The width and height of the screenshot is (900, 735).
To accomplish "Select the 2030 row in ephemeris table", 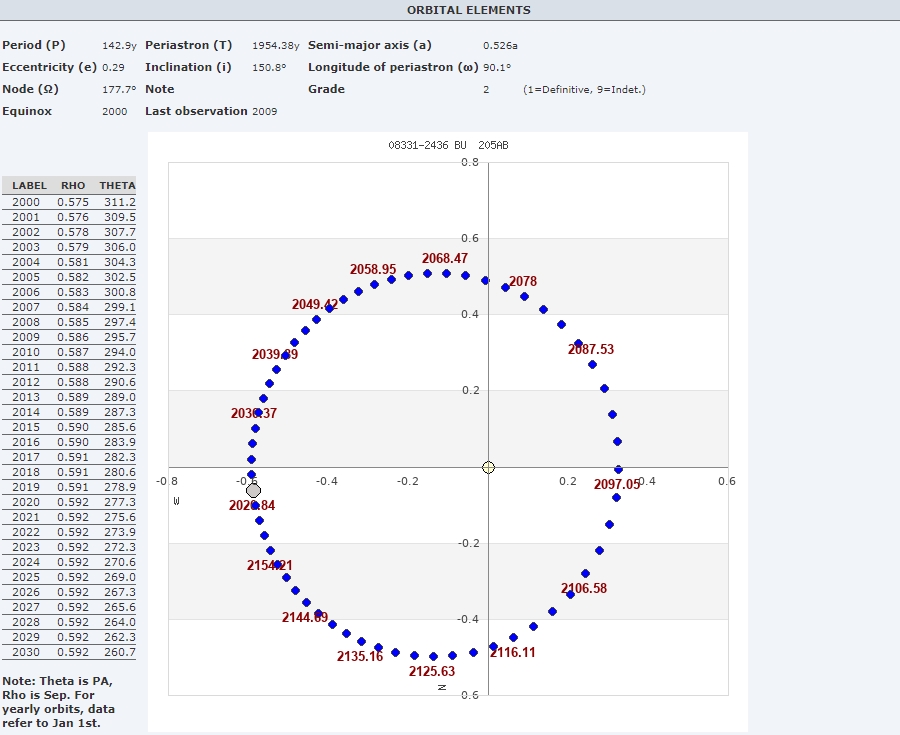I will point(70,652).
